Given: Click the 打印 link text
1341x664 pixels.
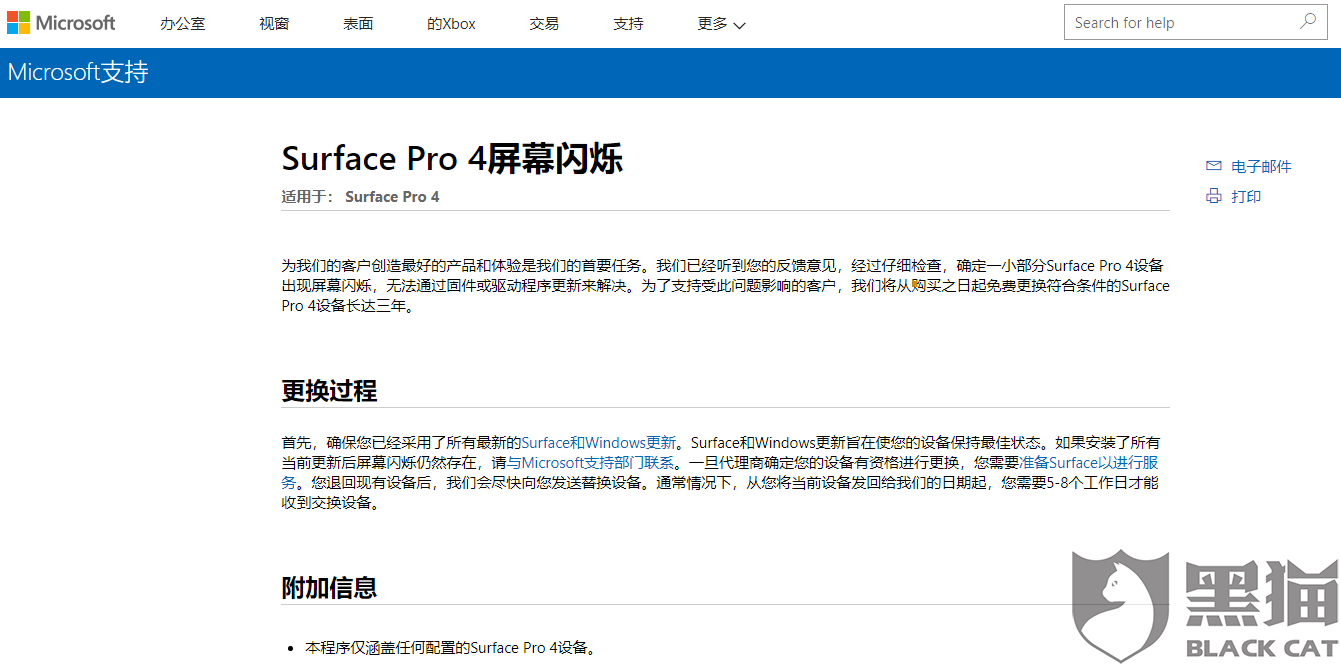Looking at the screenshot, I should pos(1247,196).
